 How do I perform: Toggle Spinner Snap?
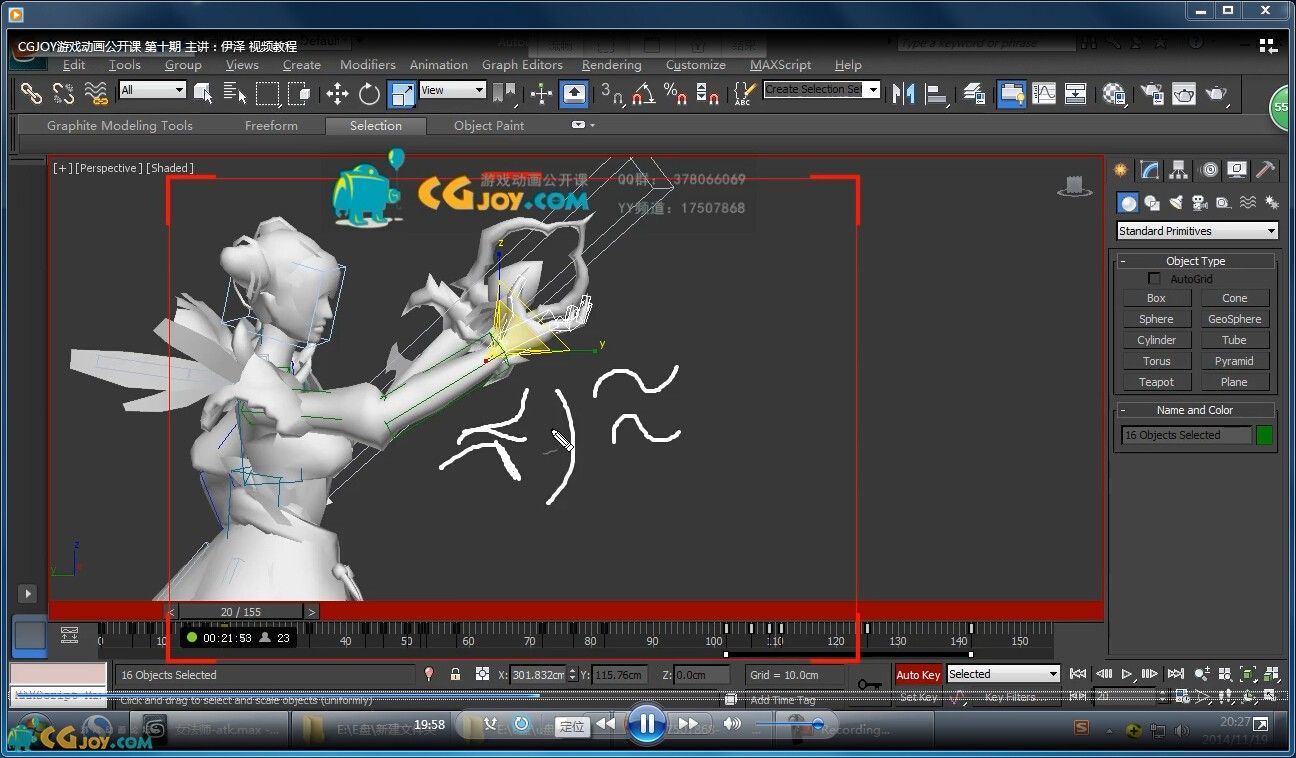point(707,93)
